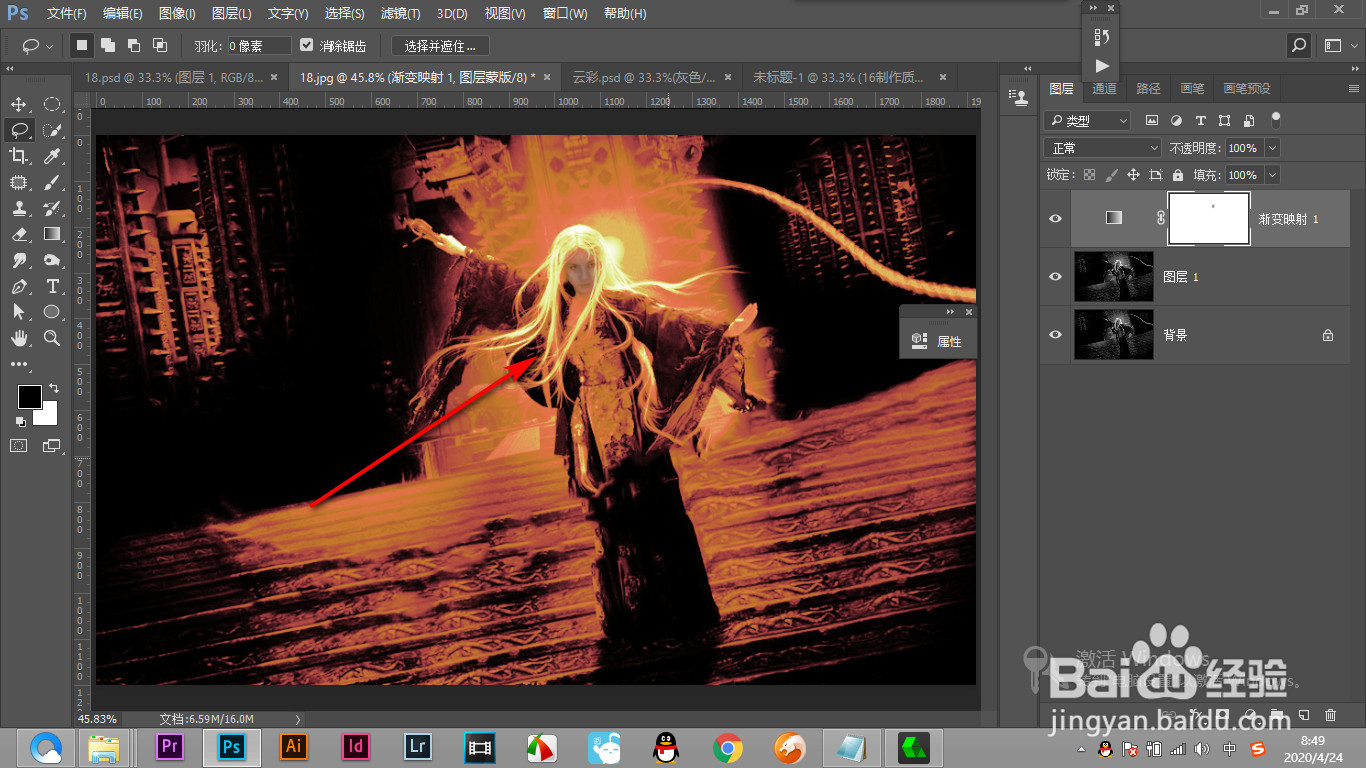Select the Ellipse shape tool

coord(52,312)
